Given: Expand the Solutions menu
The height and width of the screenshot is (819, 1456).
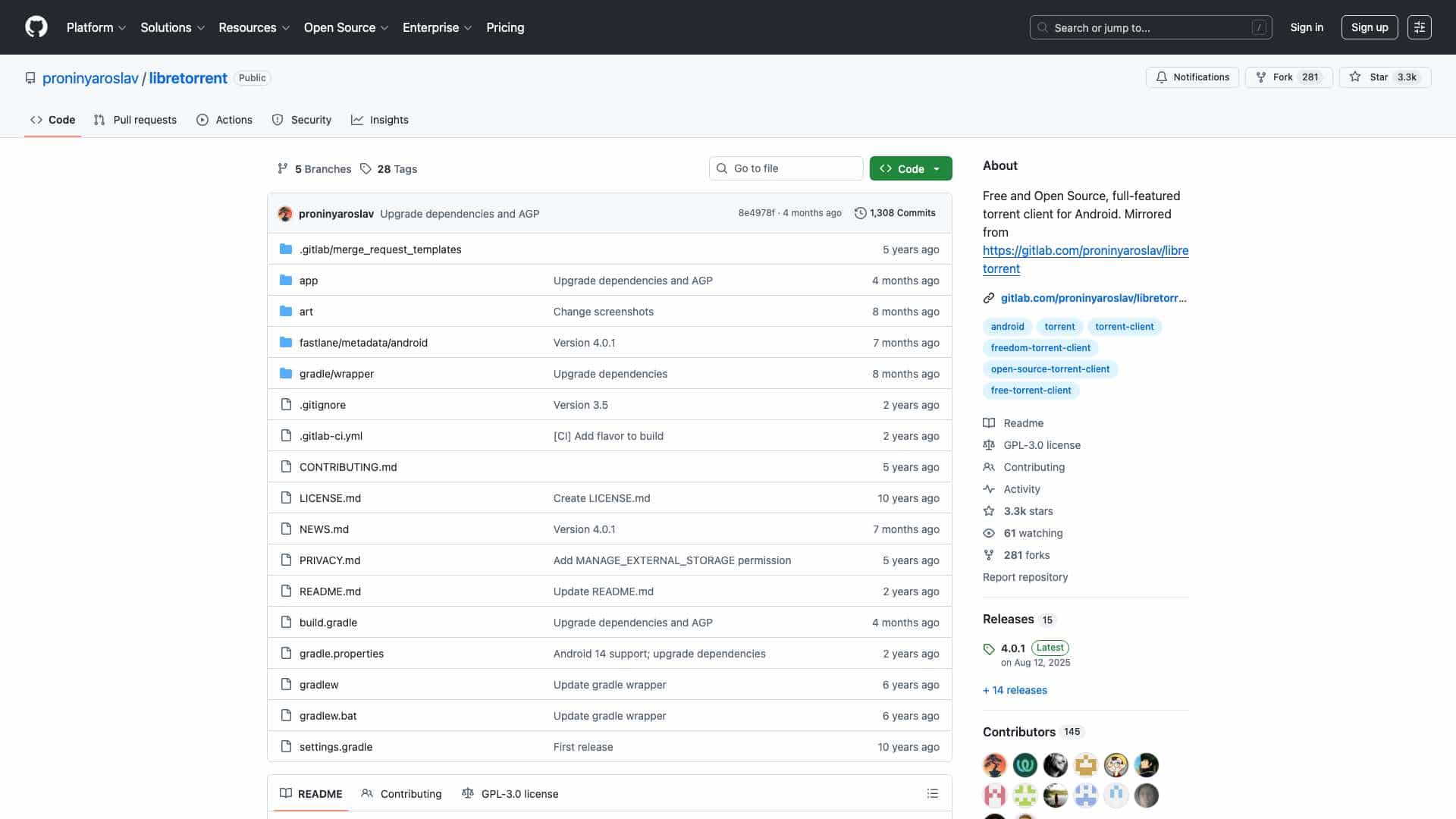Looking at the screenshot, I should pyautogui.click(x=173, y=27).
